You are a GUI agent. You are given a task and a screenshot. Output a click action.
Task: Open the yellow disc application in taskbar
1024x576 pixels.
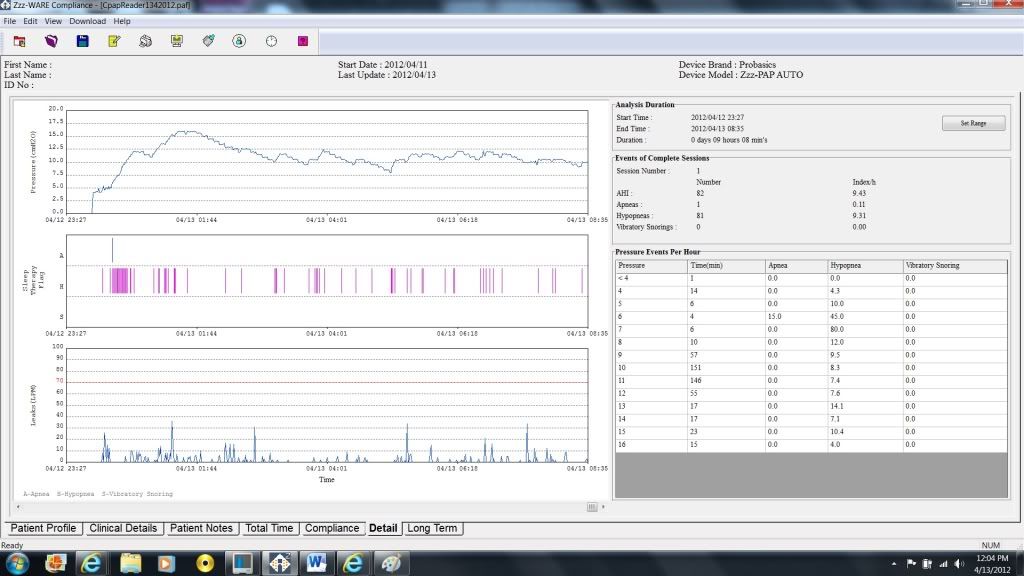205,563
